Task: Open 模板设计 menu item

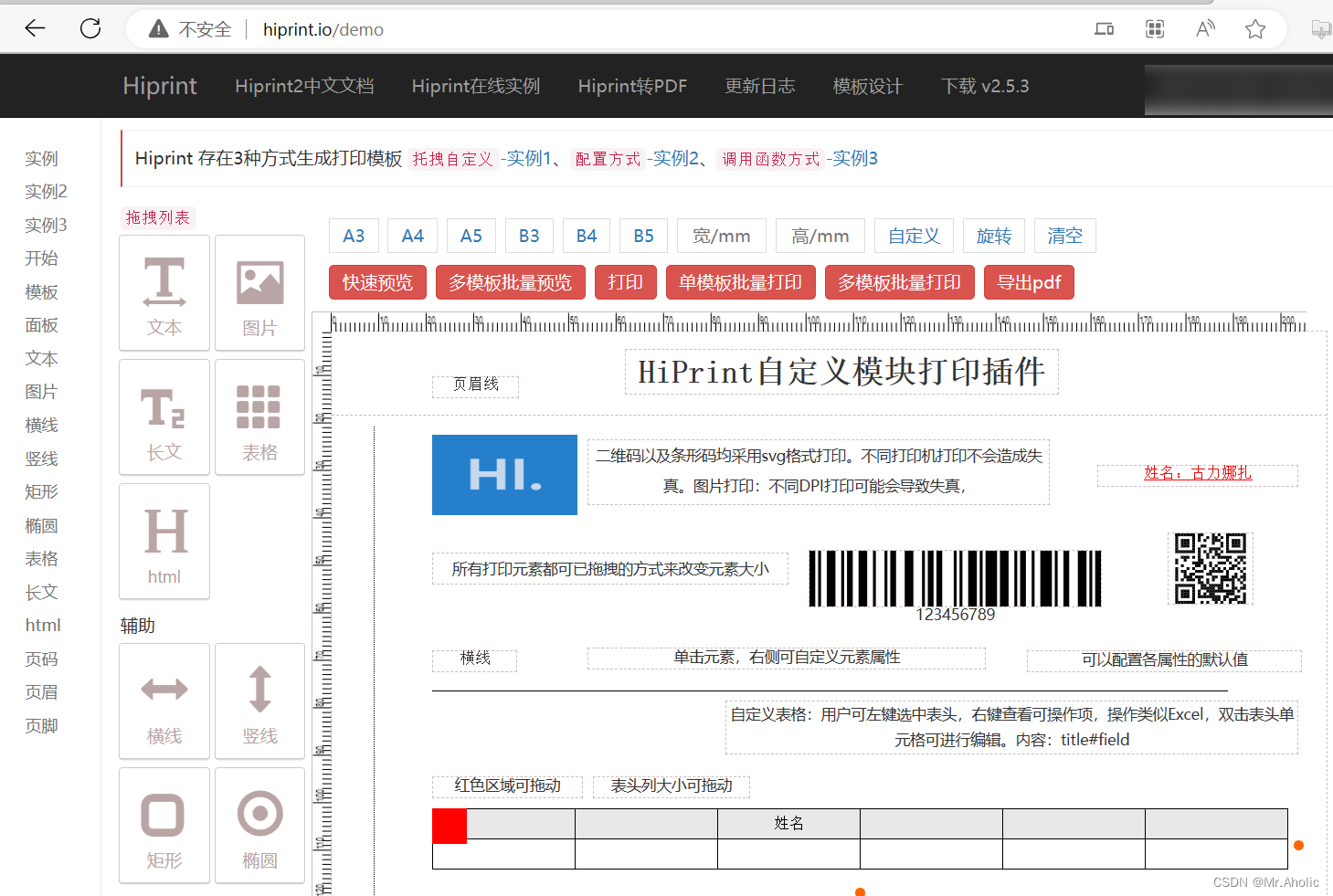Action: [868, 86]
